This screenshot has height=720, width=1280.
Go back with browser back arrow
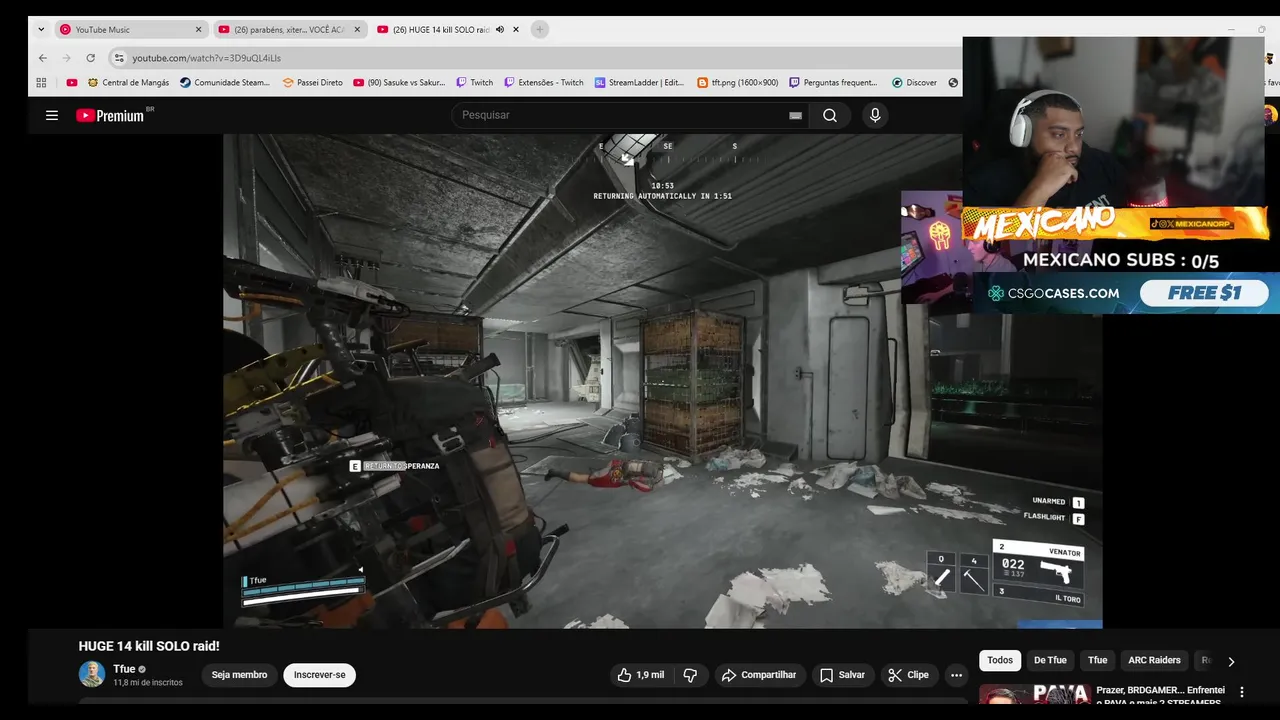tap(42, 58)
